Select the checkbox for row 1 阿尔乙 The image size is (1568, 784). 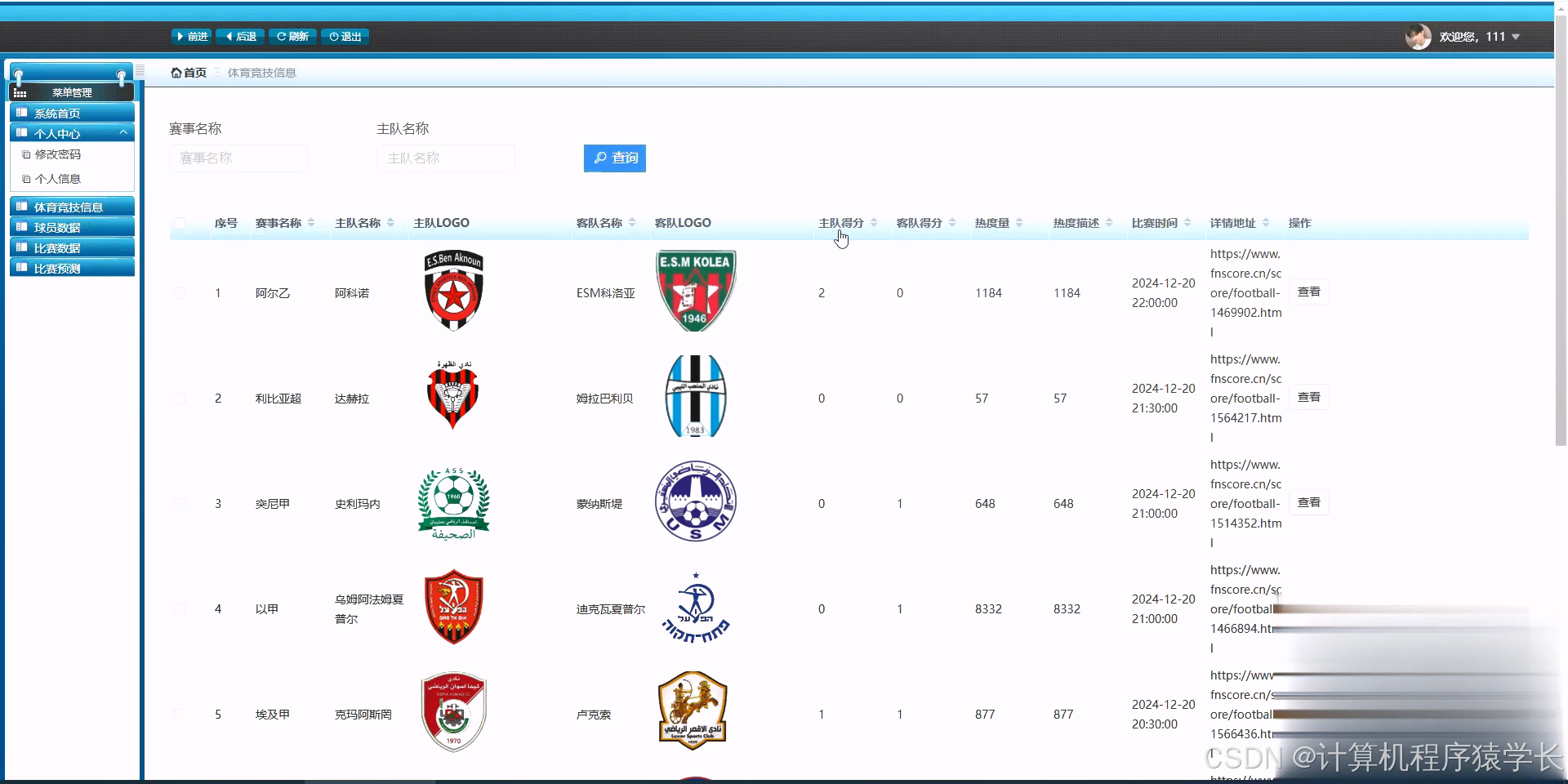coord(180,293)
